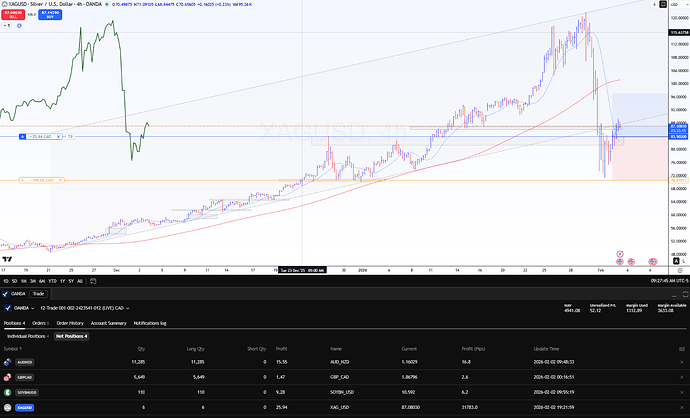The width and height of the screenshot is (690, 418).
Task: Click the SOYBNUSD symbol badge
Action: point(27,392)
